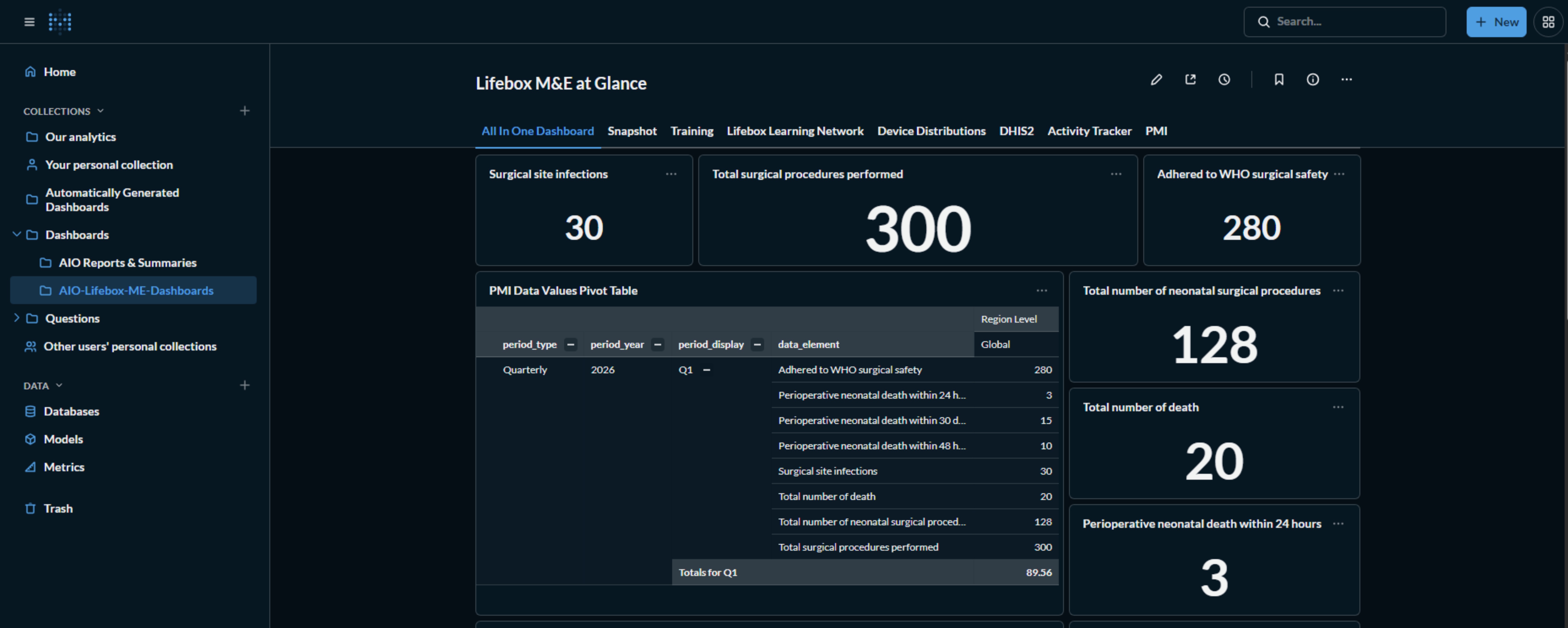Open the clock auto-refresh icon
The height and width of the screenshot is (628, 1568).
(1224, 80)
